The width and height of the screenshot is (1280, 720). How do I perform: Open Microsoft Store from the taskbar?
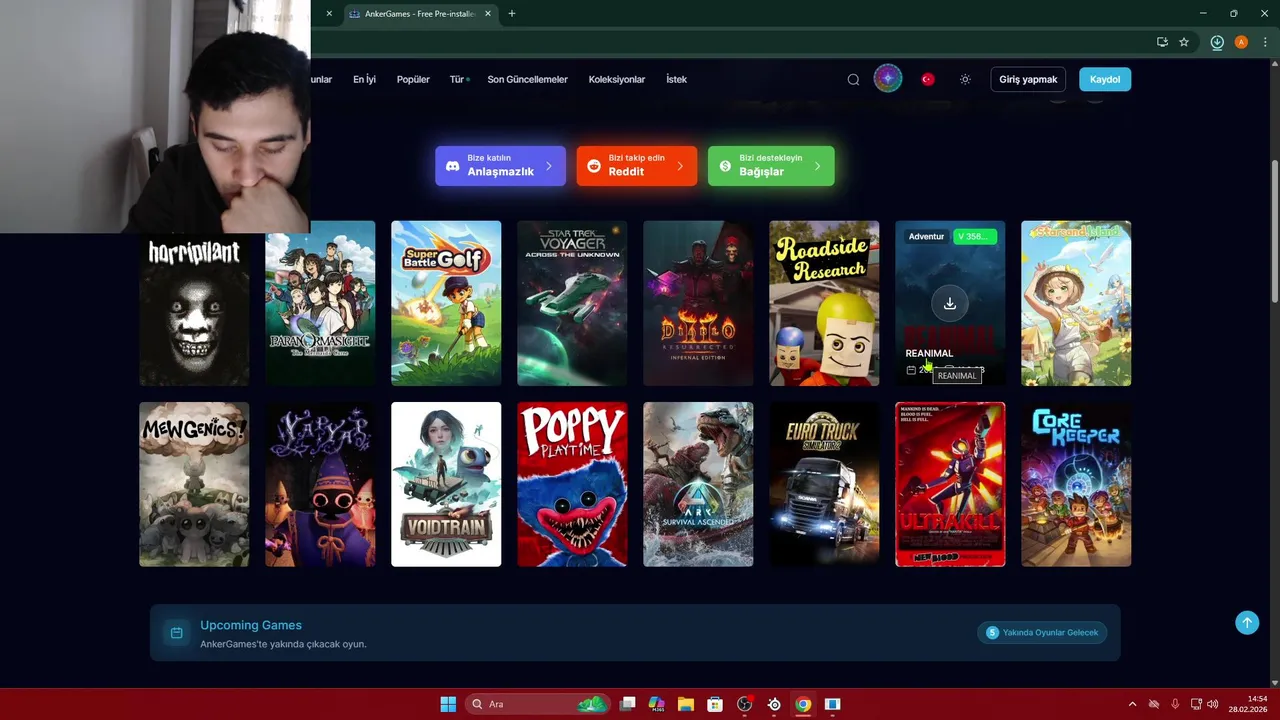click(x=715, y=704)
